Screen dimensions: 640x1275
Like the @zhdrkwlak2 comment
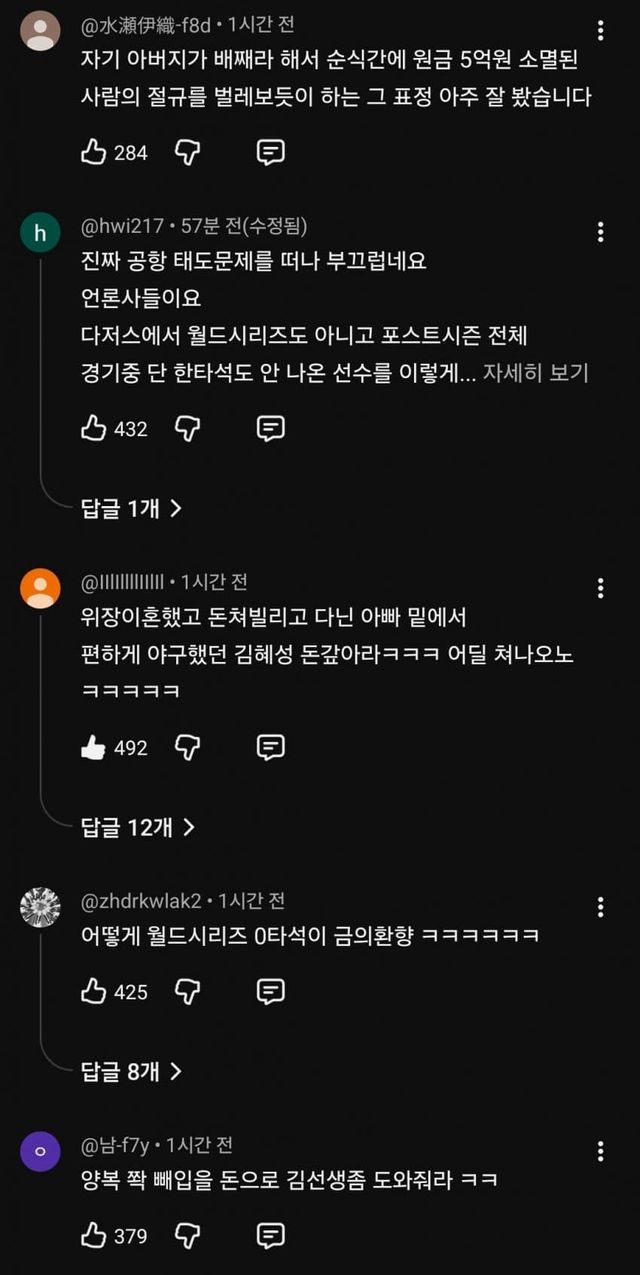(94, 991)
